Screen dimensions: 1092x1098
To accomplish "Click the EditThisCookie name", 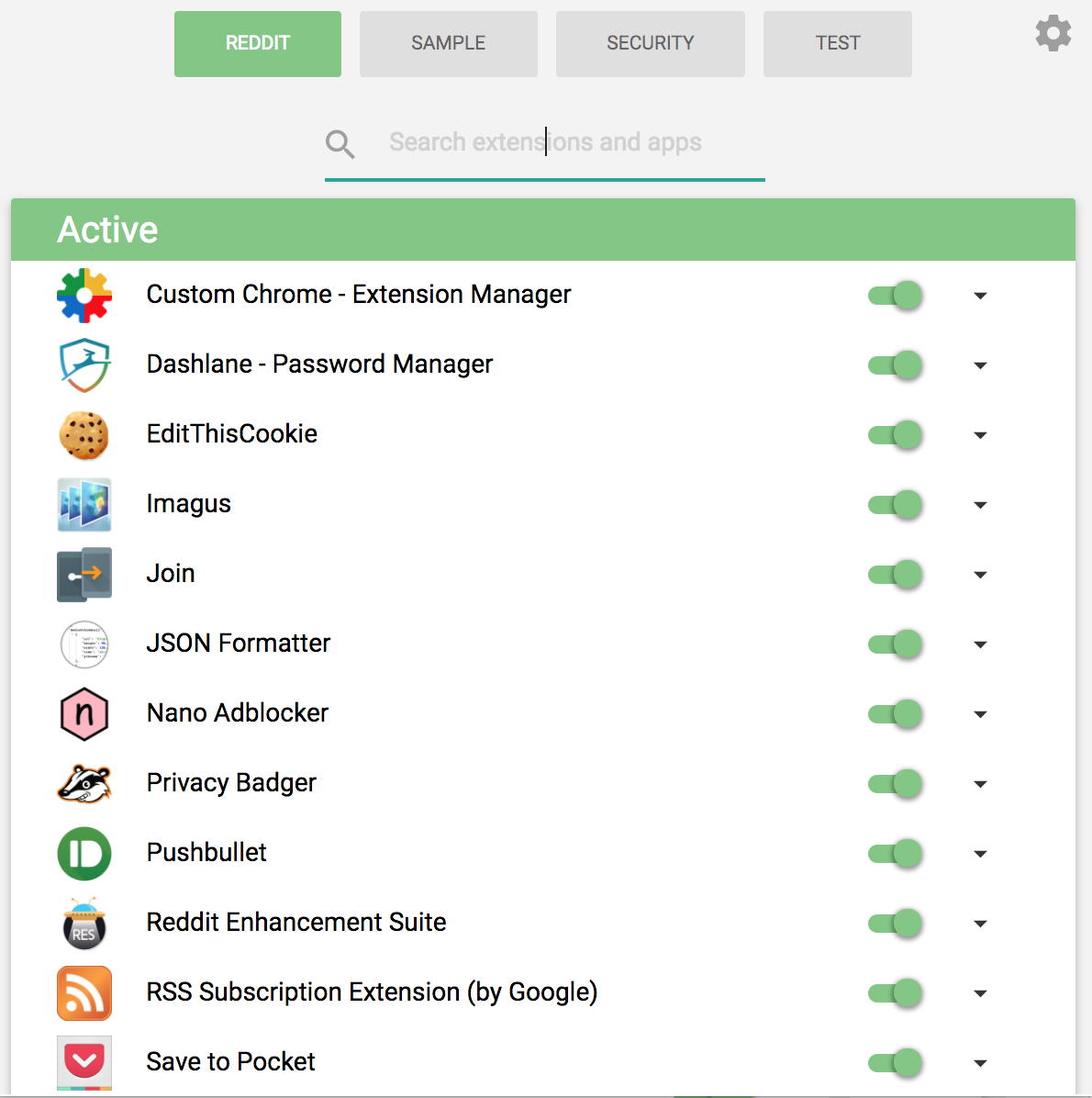I will (x=231, y=434).
